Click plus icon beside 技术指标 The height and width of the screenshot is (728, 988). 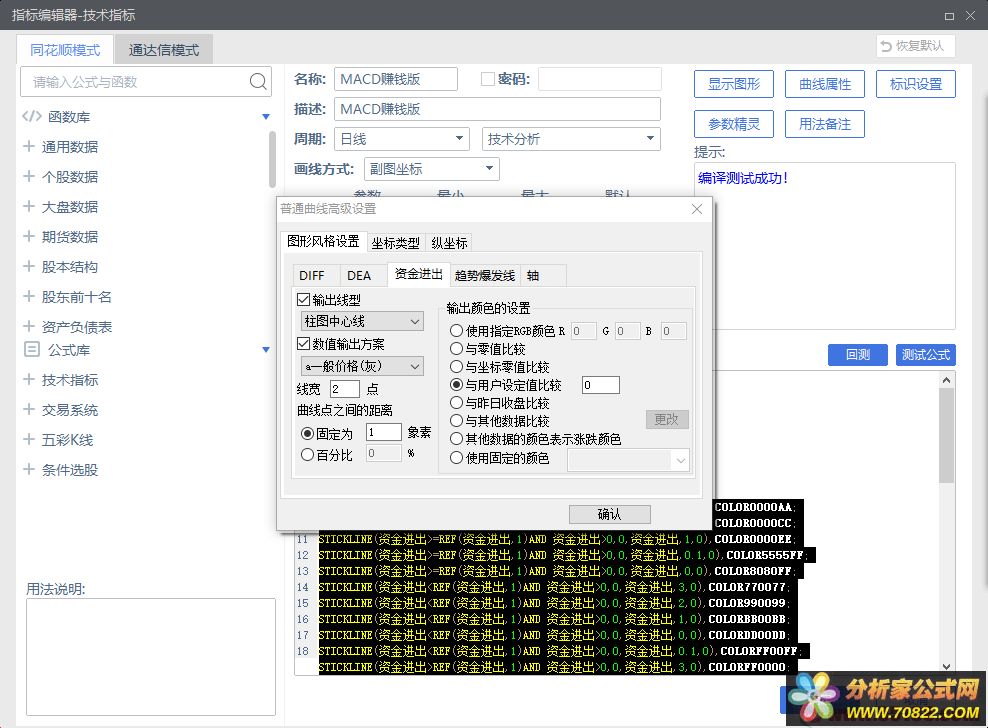click(x=28, y=379)
